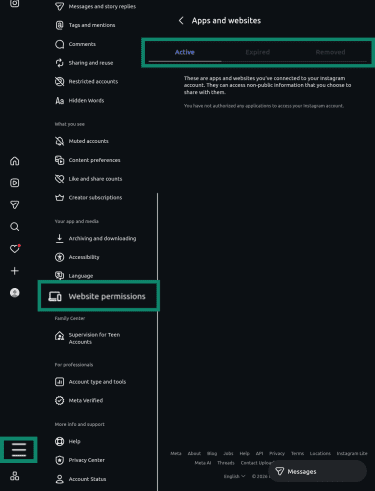Open the floating Messages button
The width and height of the screenshot is (375, 491).
point(317,471)
